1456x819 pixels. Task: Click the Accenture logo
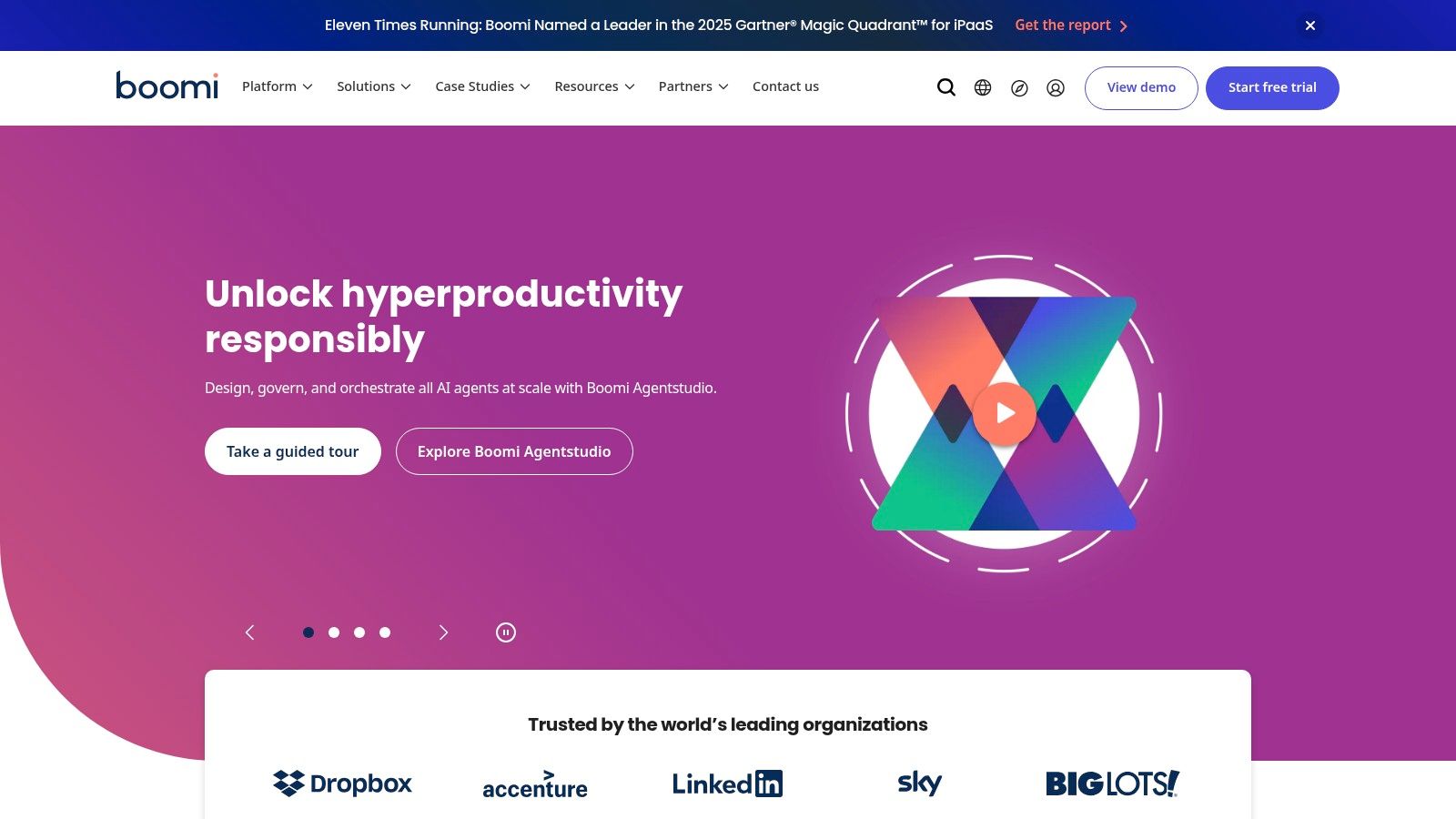535,784
